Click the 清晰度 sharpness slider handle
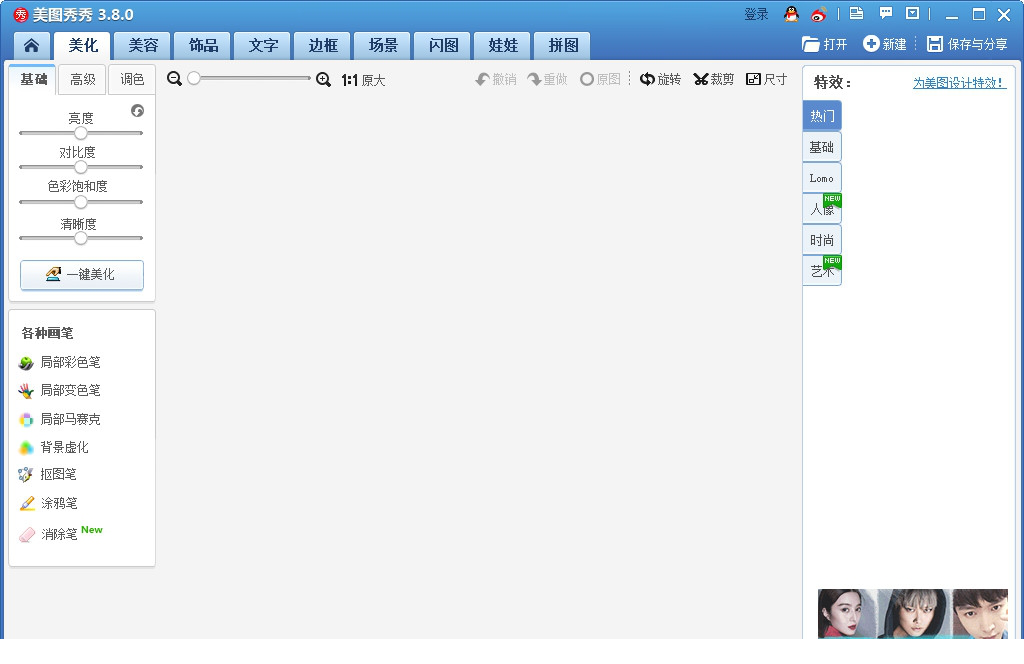 [80, 238]
